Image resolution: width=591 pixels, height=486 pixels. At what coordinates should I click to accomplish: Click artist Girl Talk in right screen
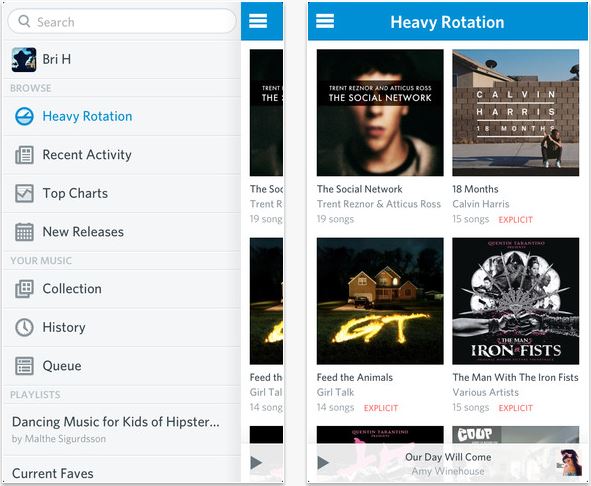coord(335,392)
